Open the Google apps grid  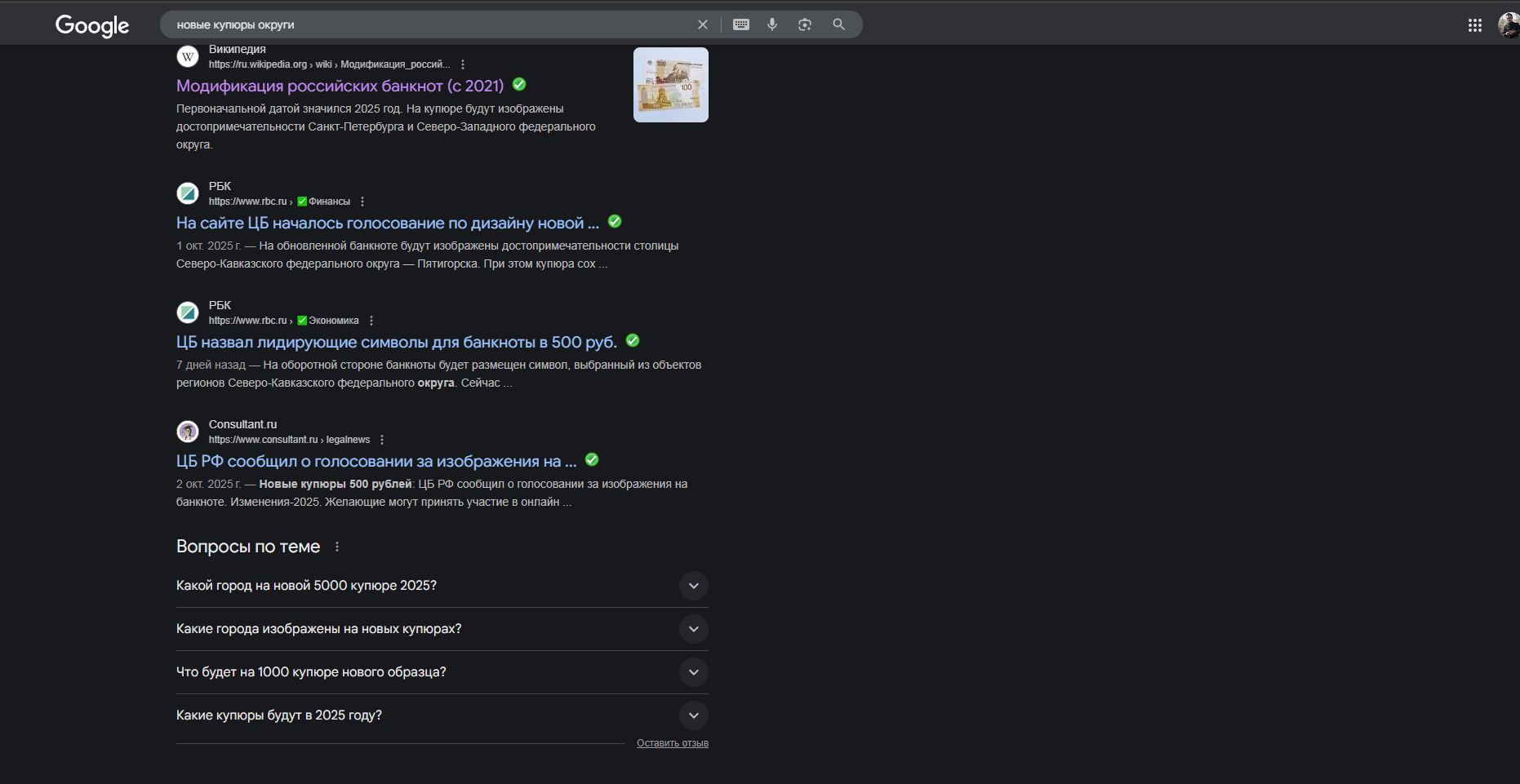(1474, 25)
